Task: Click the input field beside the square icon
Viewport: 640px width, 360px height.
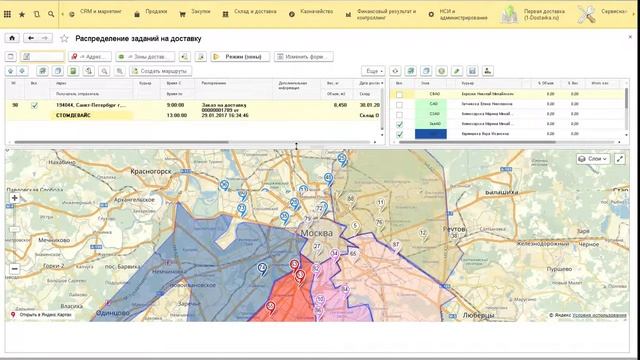Action: click(x=42, y=56)
